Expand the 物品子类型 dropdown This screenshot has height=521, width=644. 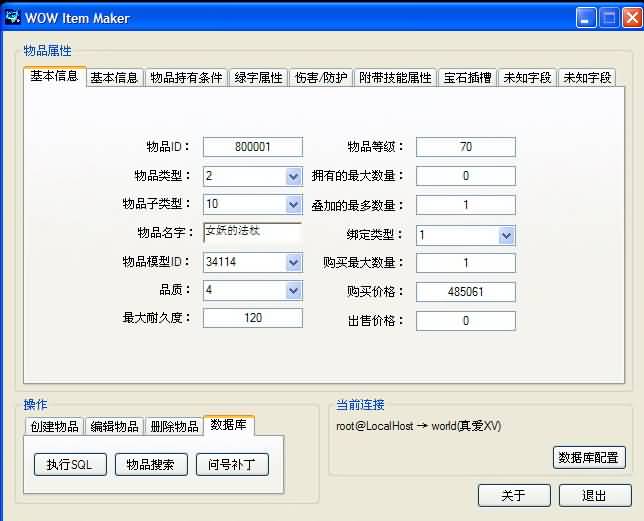(293, 204)
